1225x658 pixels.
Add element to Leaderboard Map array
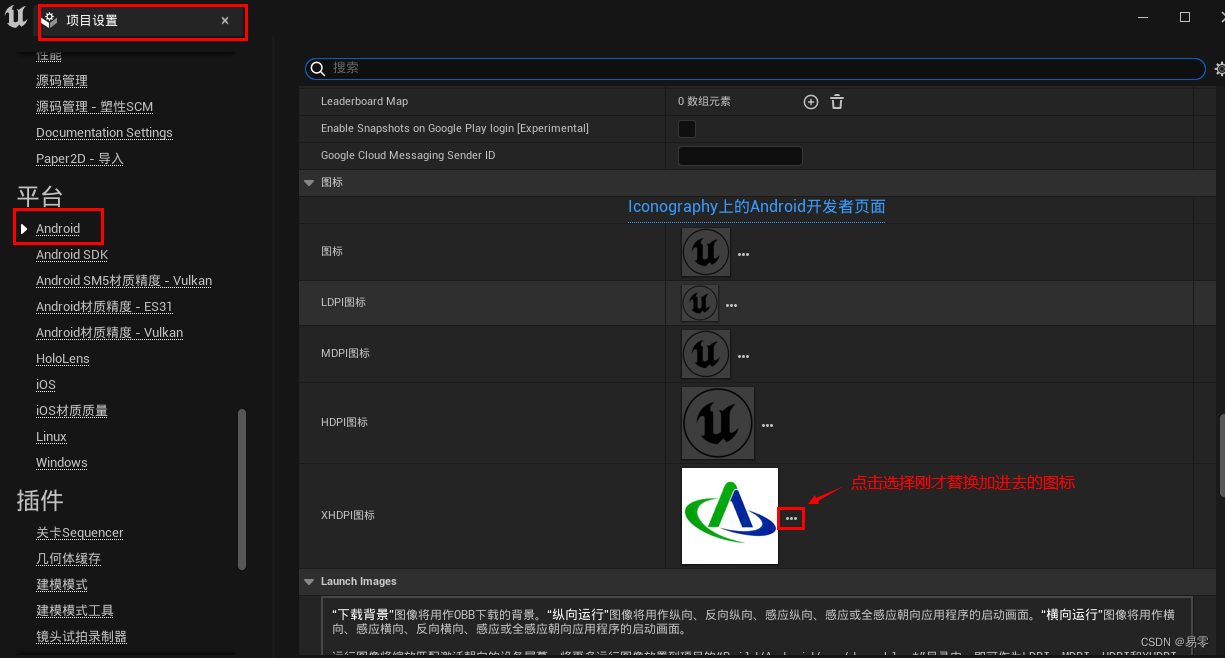tap(810, 101)
